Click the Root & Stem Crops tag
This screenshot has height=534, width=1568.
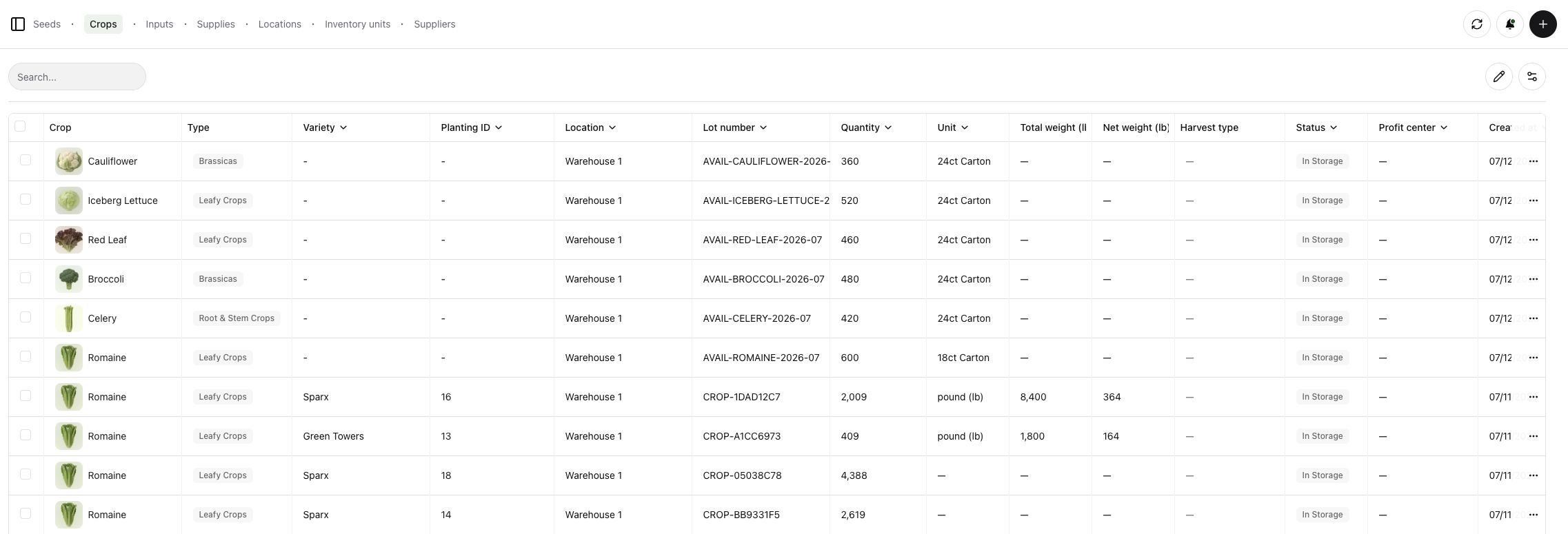(237, 318)
